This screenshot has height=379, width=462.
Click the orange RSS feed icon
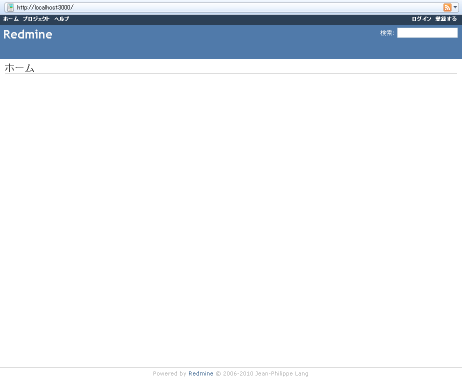coord(447,7)
